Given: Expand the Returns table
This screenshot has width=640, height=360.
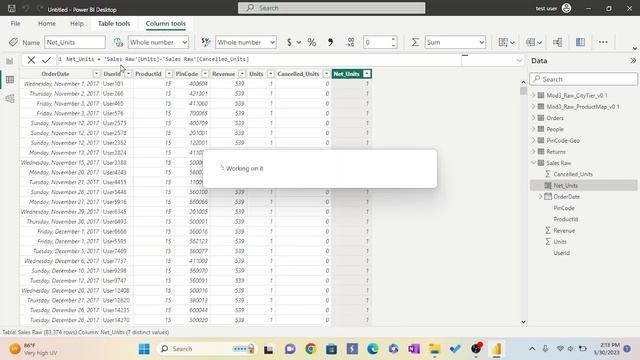Looking at the screenshot, I should tap(533, 151).
